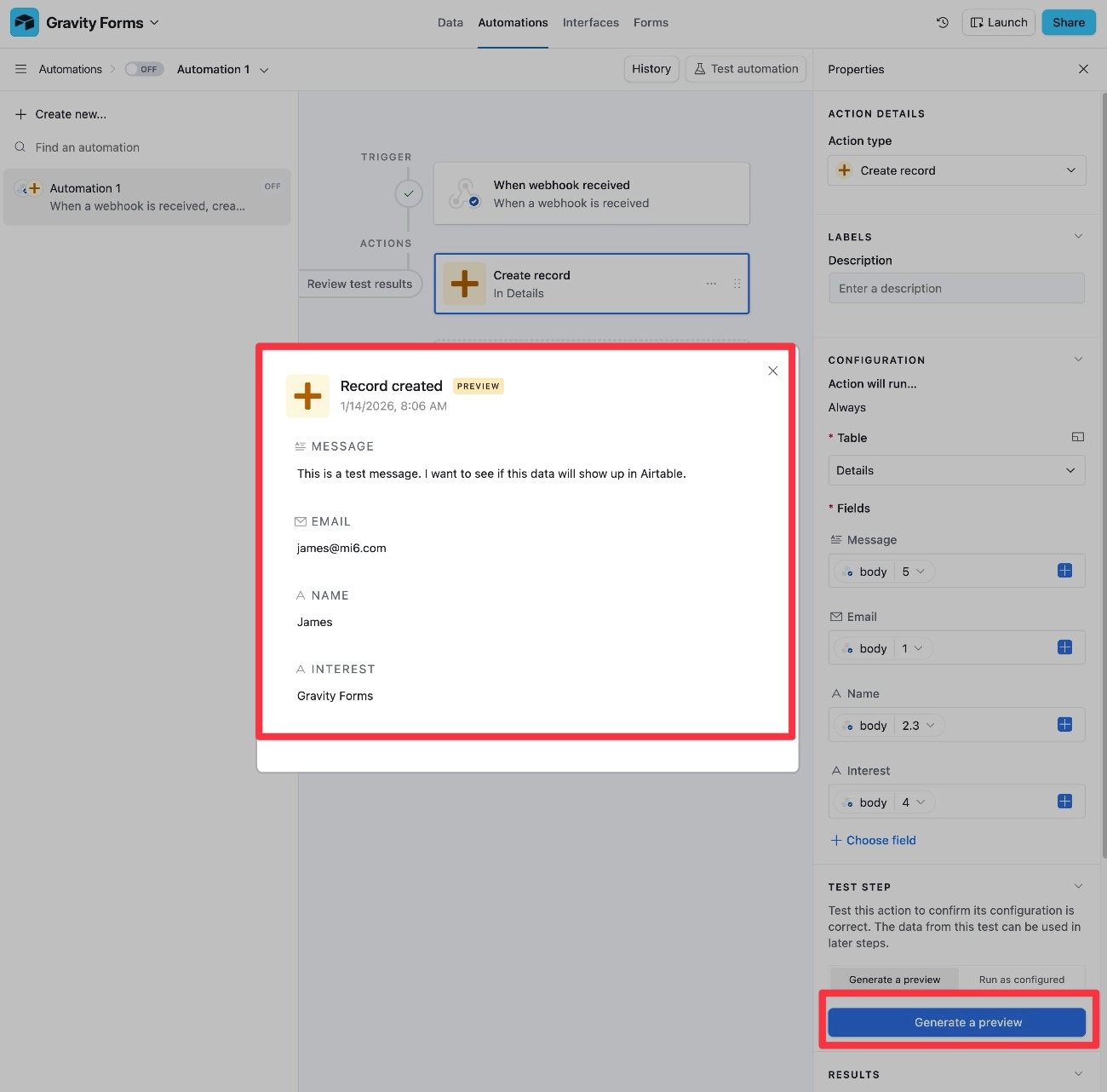This screenshot has width=1107, height=1092.
Task: Open the Action type dropdown
Action: [x=956, y=170]
